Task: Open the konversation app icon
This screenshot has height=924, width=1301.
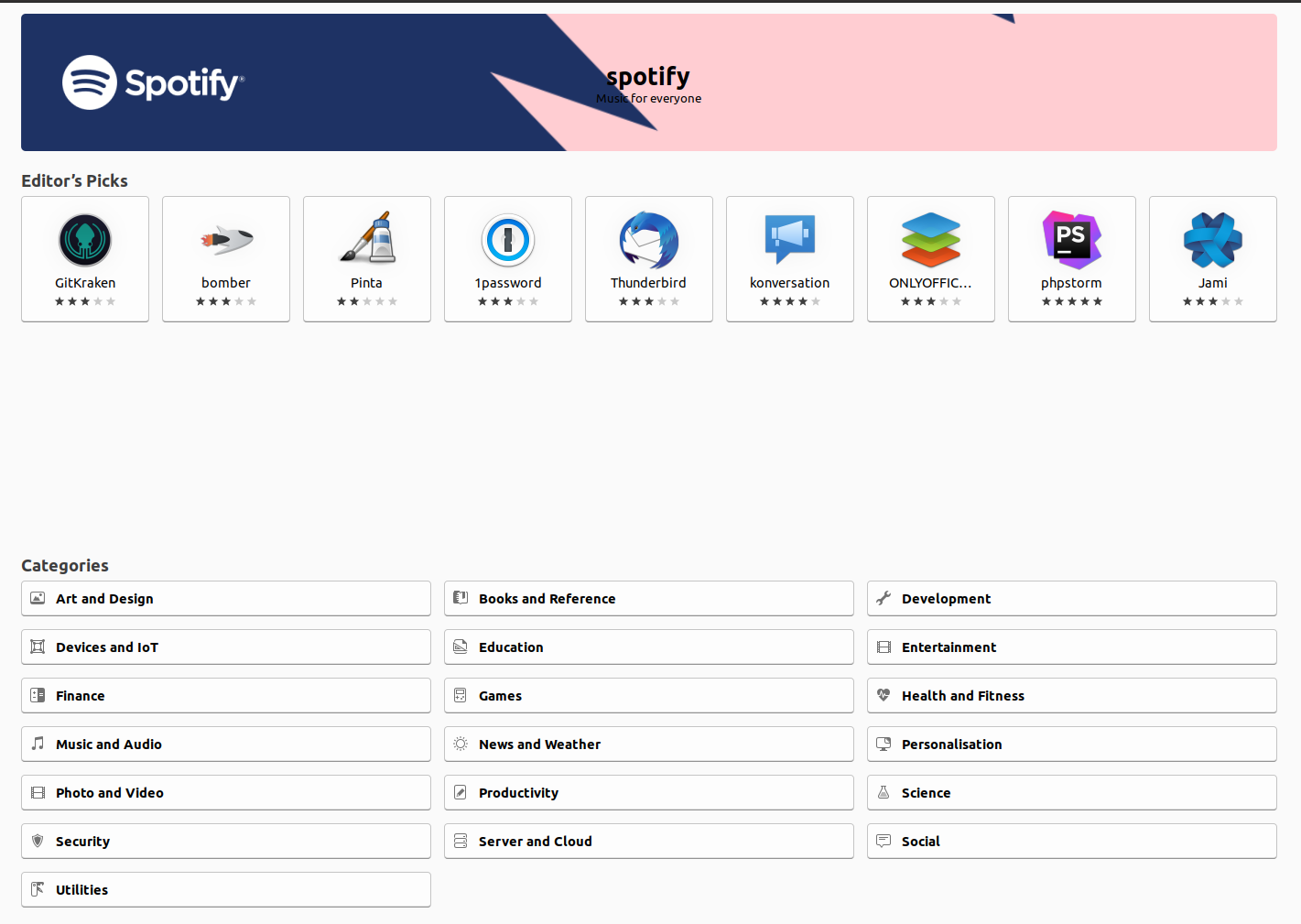Action: (x=790, y=240)
